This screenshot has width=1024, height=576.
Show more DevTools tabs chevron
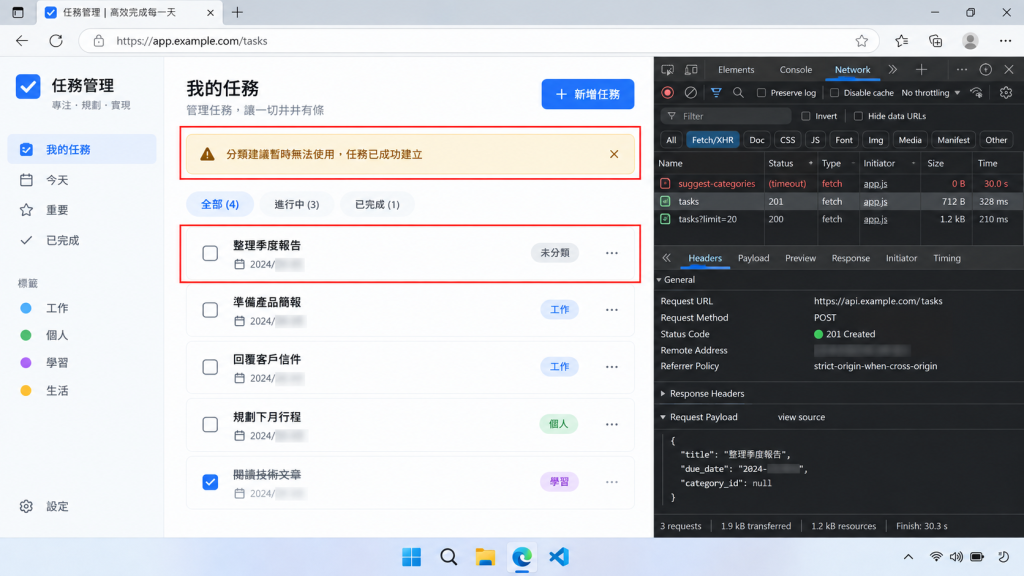point(893,70)
